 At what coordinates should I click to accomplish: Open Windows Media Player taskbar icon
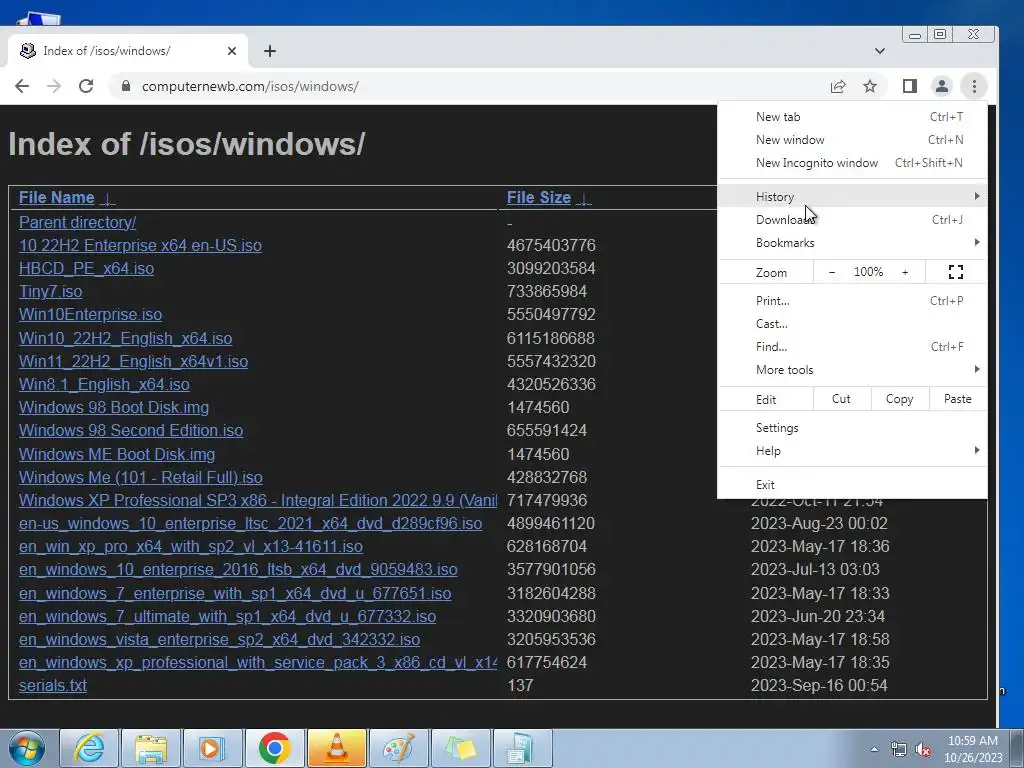click(x=212, y=748)
